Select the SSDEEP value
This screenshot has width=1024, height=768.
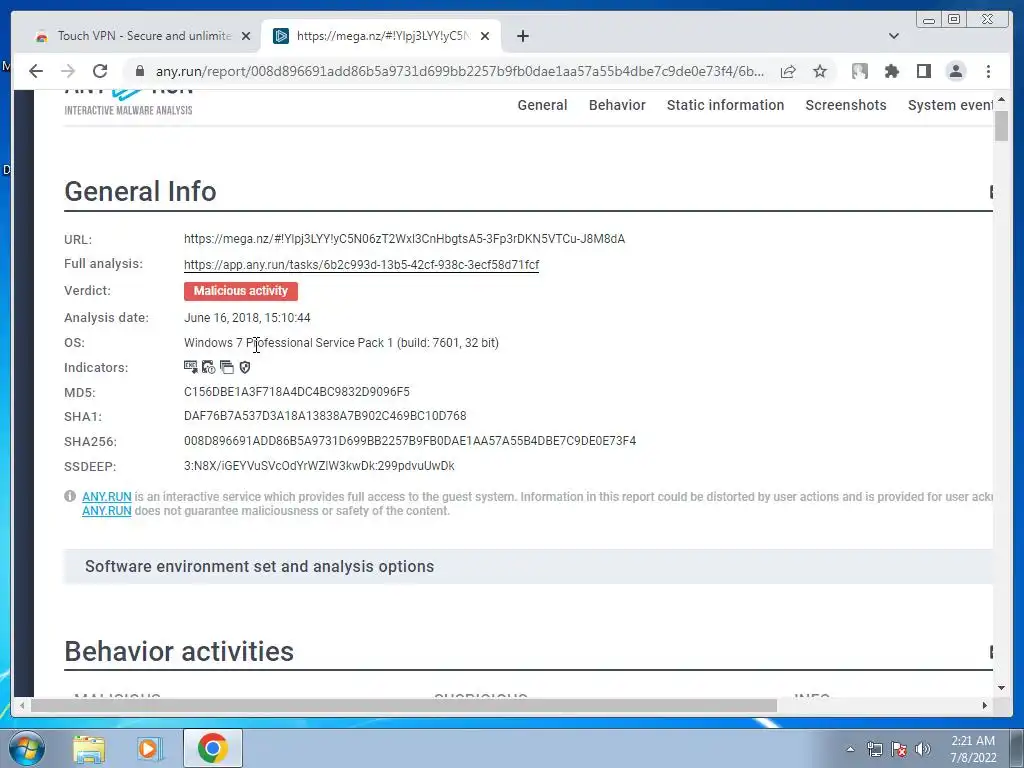coord(319,466)
